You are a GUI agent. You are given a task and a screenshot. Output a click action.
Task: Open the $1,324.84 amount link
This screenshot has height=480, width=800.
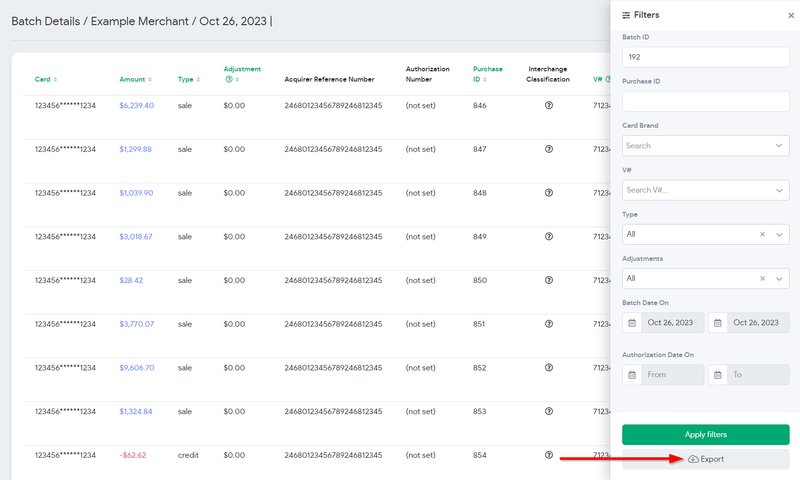136,412
